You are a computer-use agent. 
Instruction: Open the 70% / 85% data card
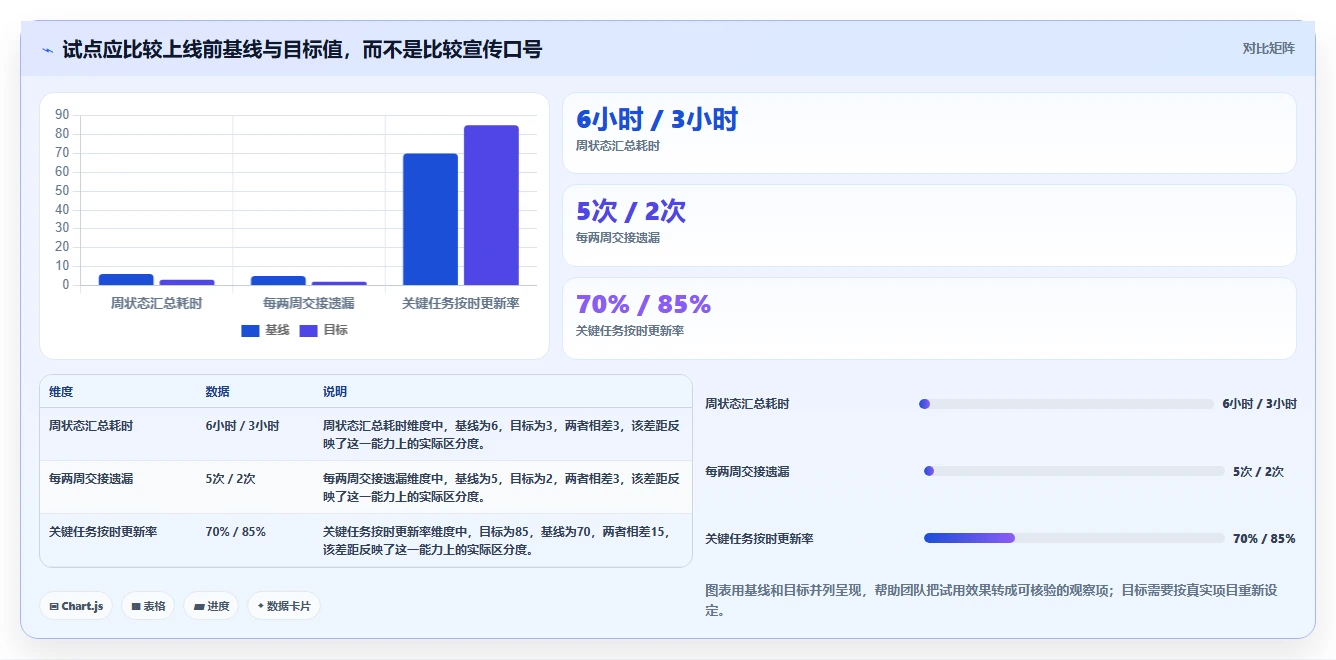click(929, 318)
